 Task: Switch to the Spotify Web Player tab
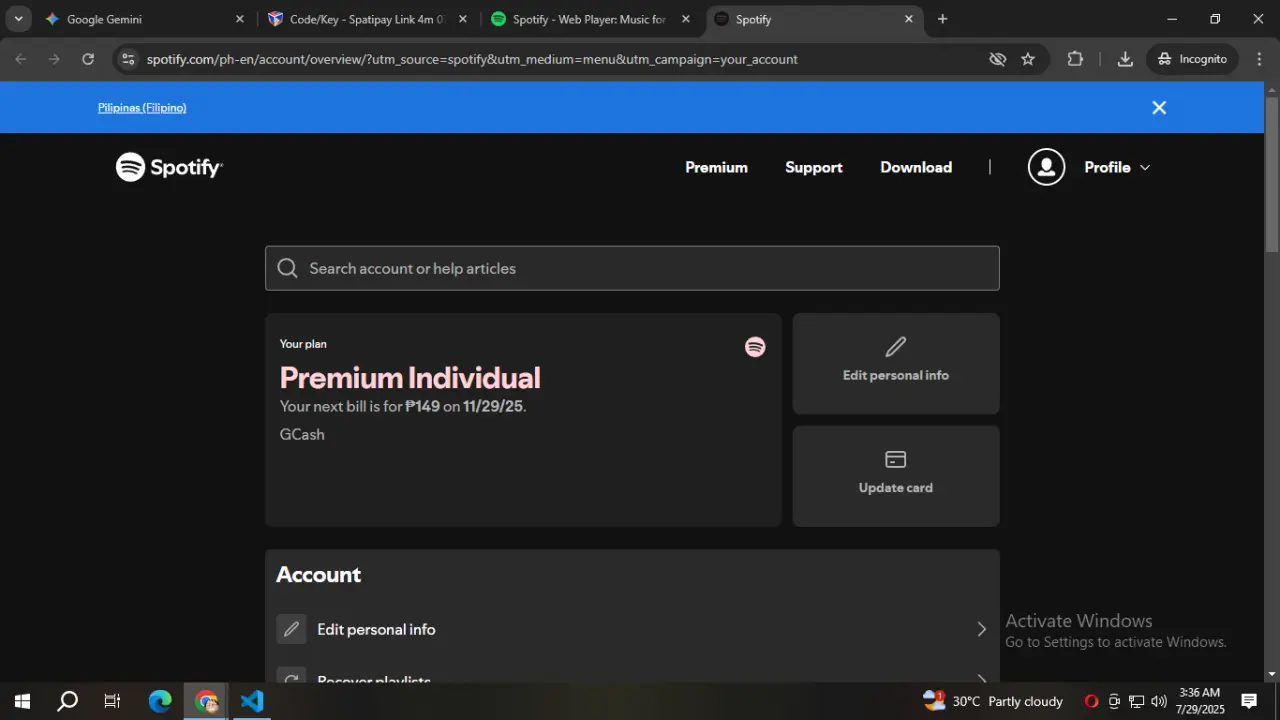589,19
